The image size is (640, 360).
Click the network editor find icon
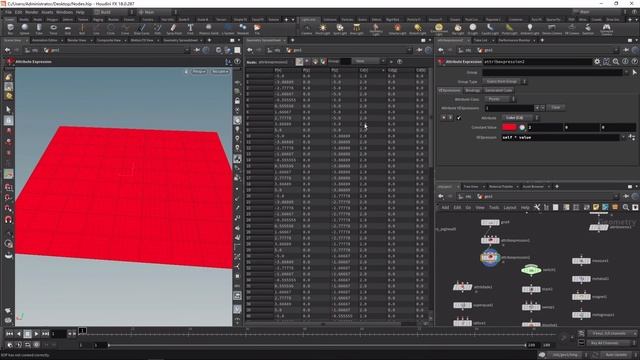[626, 207]
